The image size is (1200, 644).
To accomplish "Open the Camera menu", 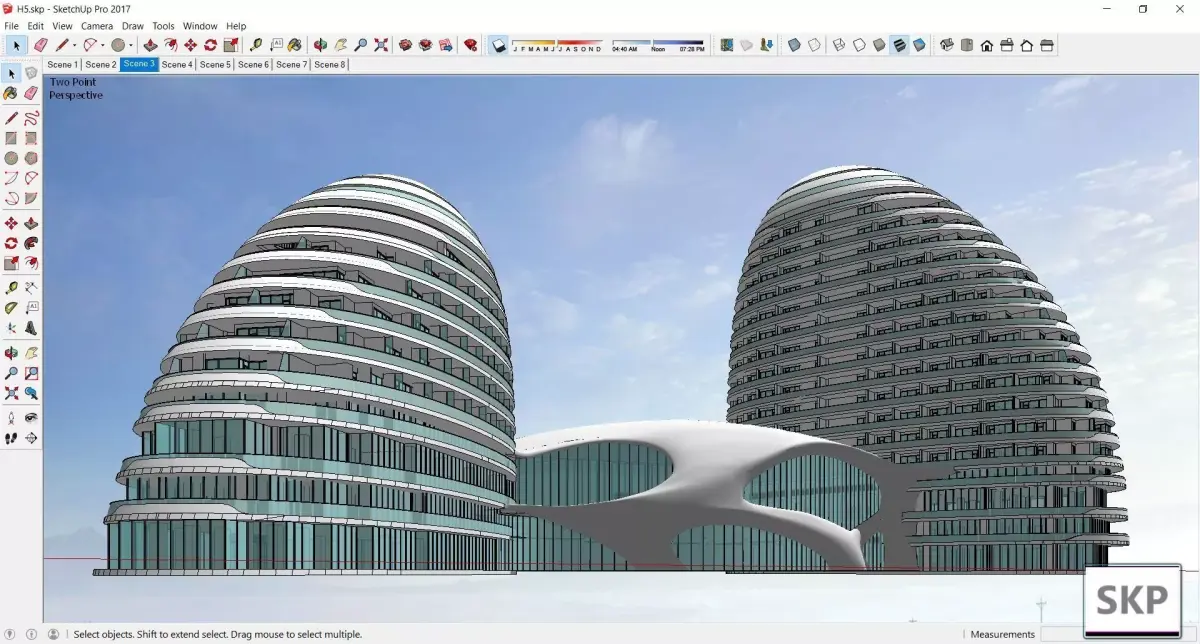I will (97, 26).
